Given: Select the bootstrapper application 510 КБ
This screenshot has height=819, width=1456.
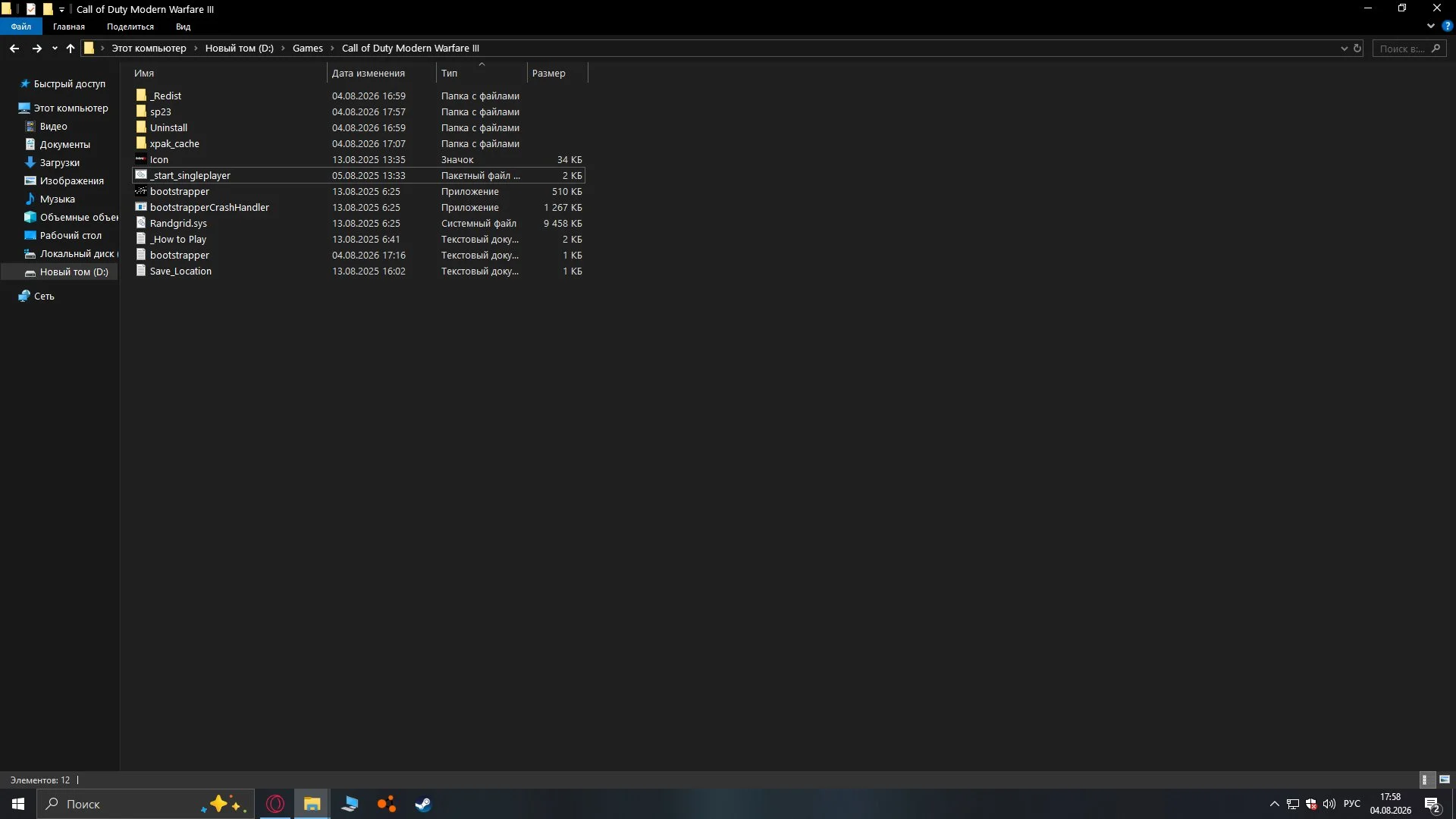Looking at the screenshot, I should click(x=358, y=191).
